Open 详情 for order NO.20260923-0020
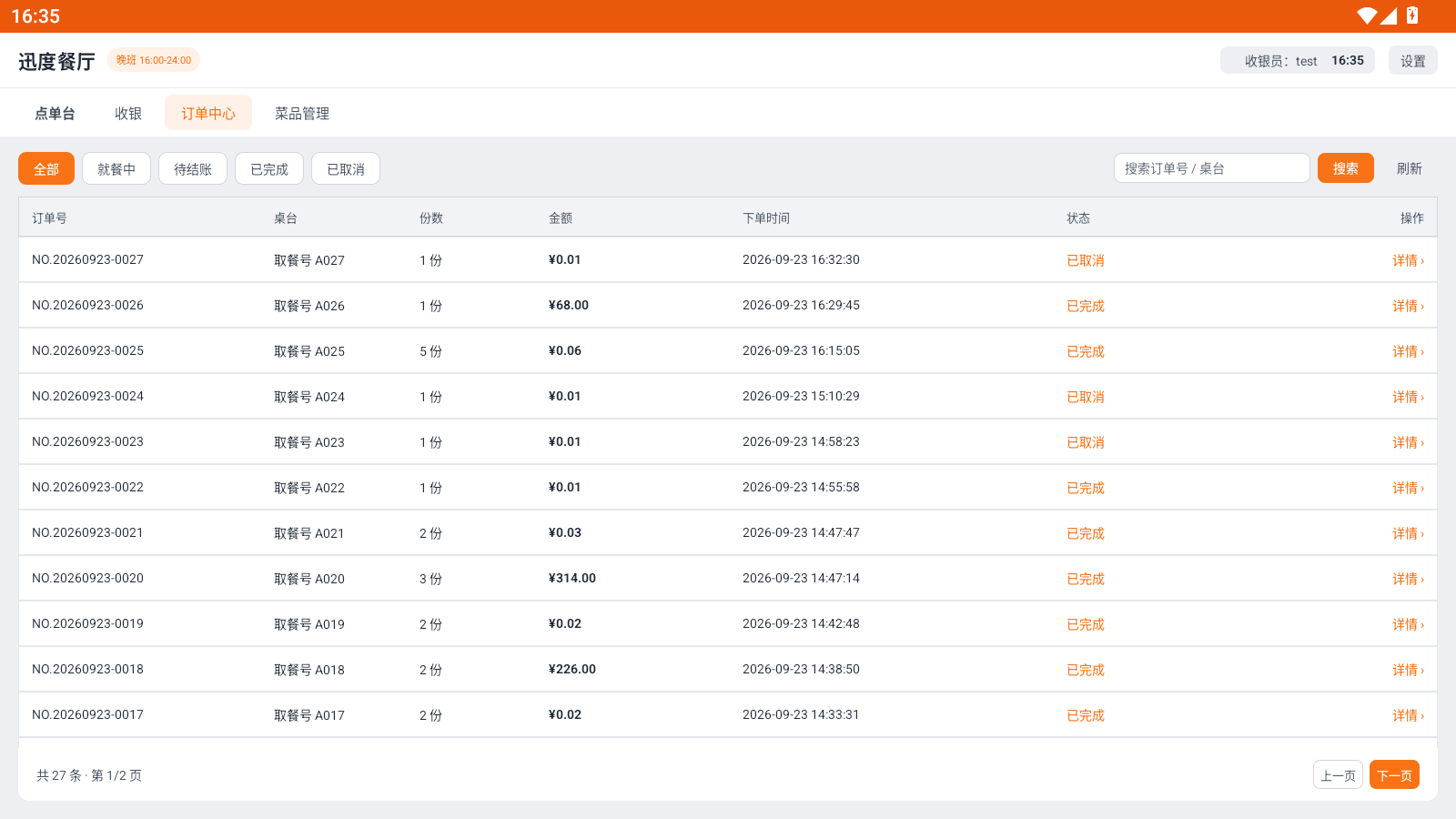This screenshot has width=1456, height=819. tap(1408, 579)
